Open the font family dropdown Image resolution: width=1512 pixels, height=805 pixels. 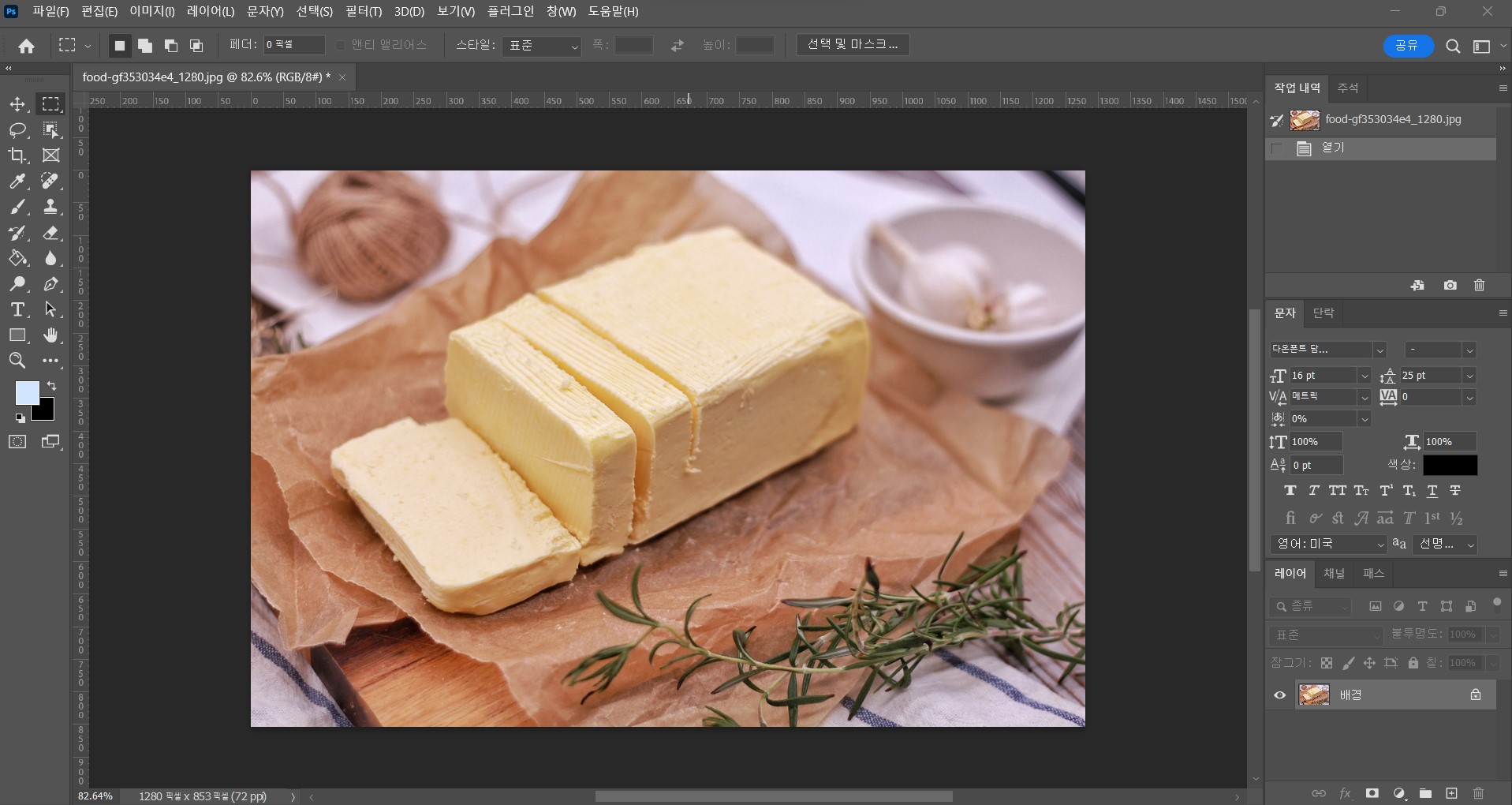point(1379,350)
